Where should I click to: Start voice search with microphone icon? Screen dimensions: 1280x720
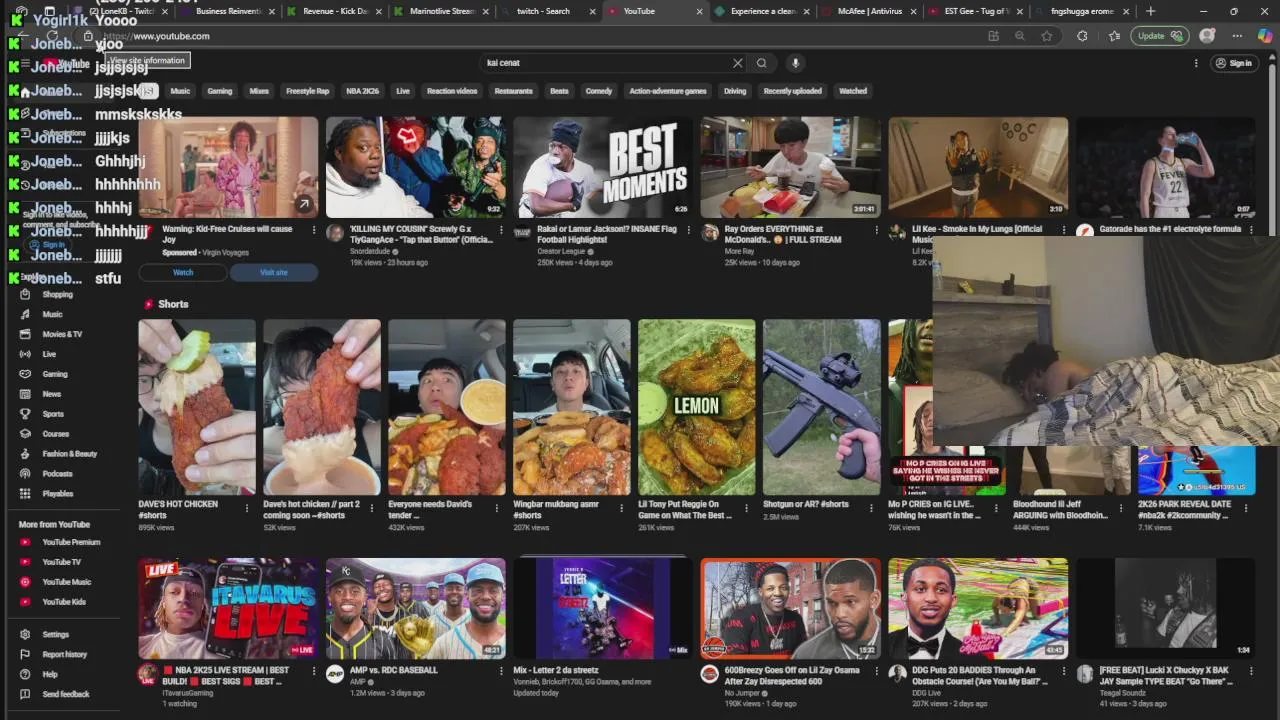(795, 63)
